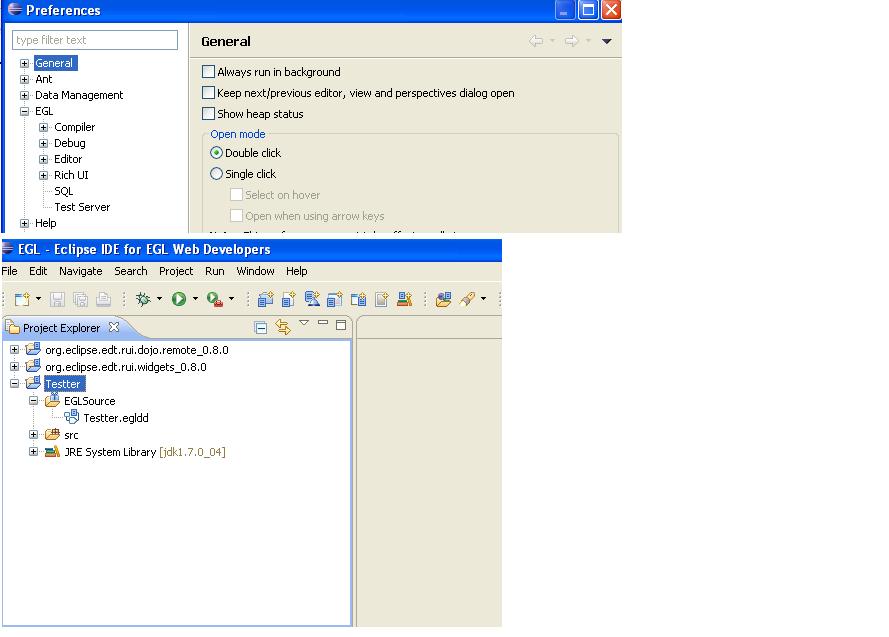
Task: Minimize the Project Explorer view
Action: coord(323,322)
